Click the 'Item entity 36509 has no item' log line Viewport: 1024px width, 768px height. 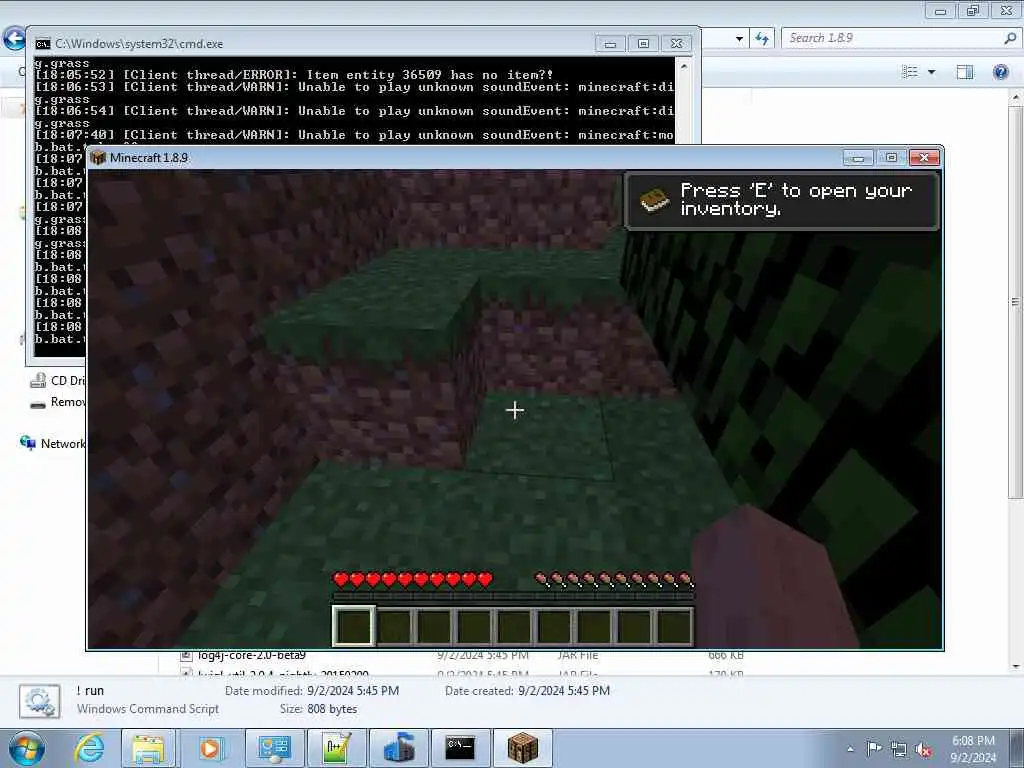click(x=294, y=75)
